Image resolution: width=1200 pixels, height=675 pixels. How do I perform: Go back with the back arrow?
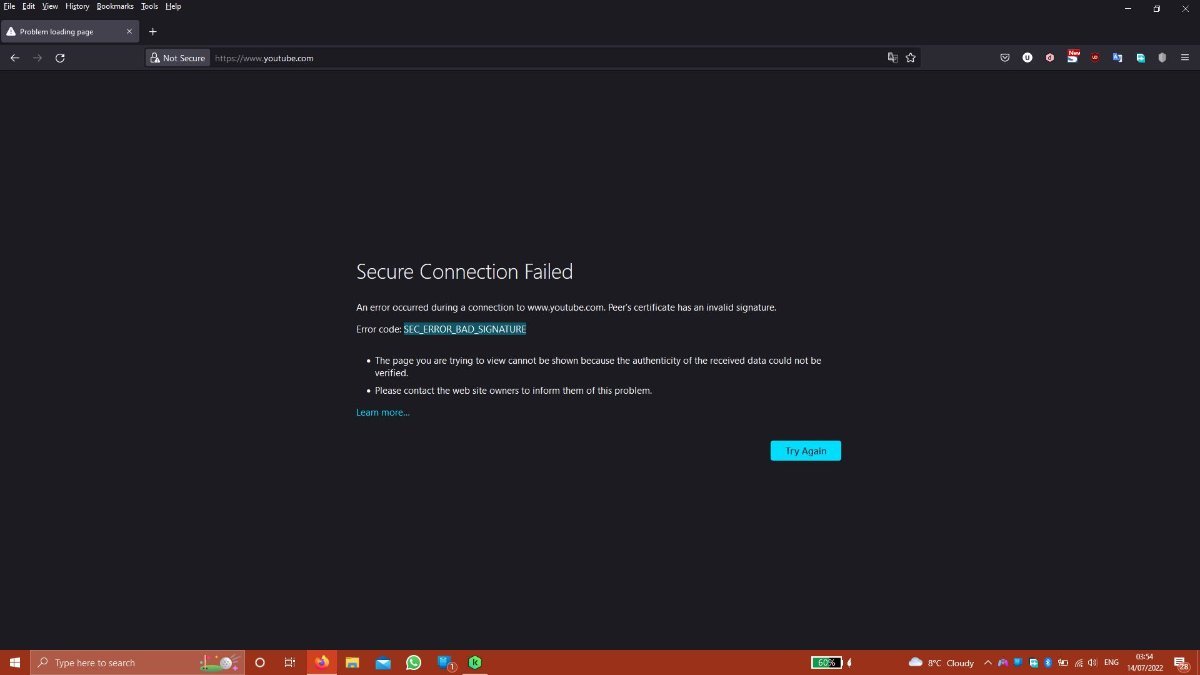click(14, 58)
